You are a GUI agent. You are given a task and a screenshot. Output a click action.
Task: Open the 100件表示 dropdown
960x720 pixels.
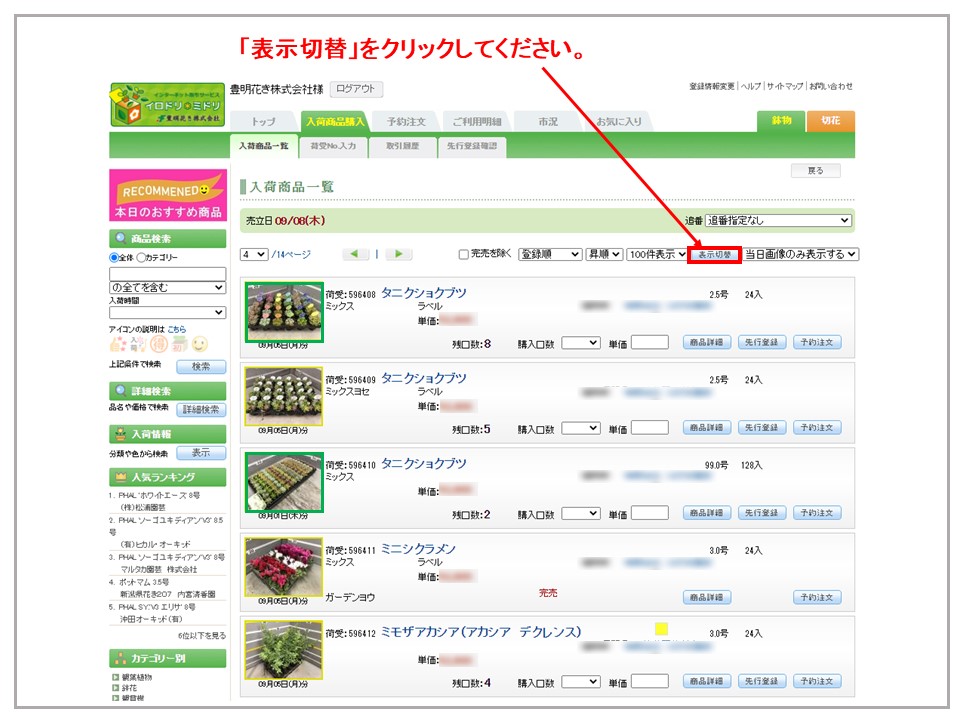[657, 255]
